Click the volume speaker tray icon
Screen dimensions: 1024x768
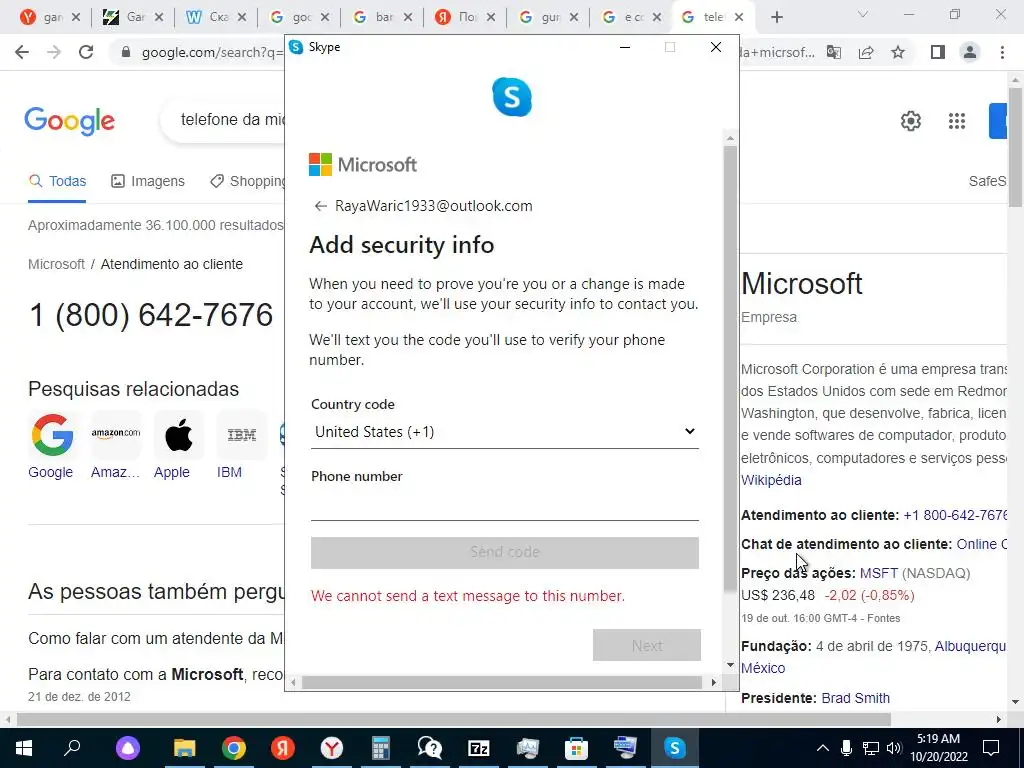(894, 748)
